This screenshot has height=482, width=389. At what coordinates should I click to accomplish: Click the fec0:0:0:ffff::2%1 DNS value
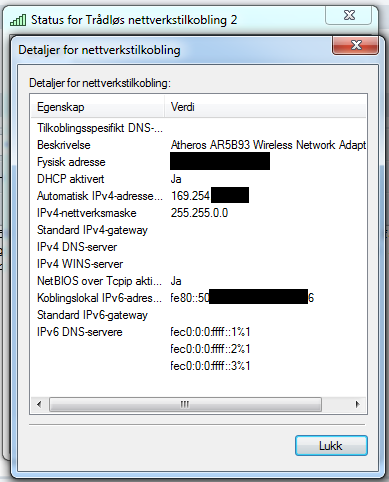click(210, 349)
